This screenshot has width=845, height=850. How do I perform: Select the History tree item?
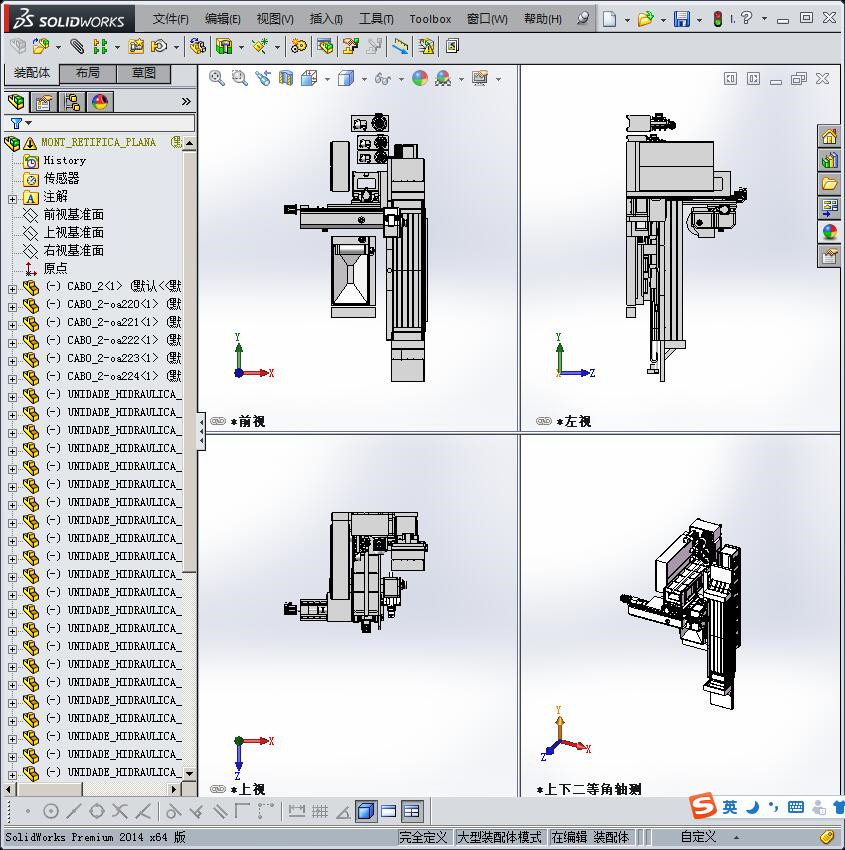pos(64,160)
